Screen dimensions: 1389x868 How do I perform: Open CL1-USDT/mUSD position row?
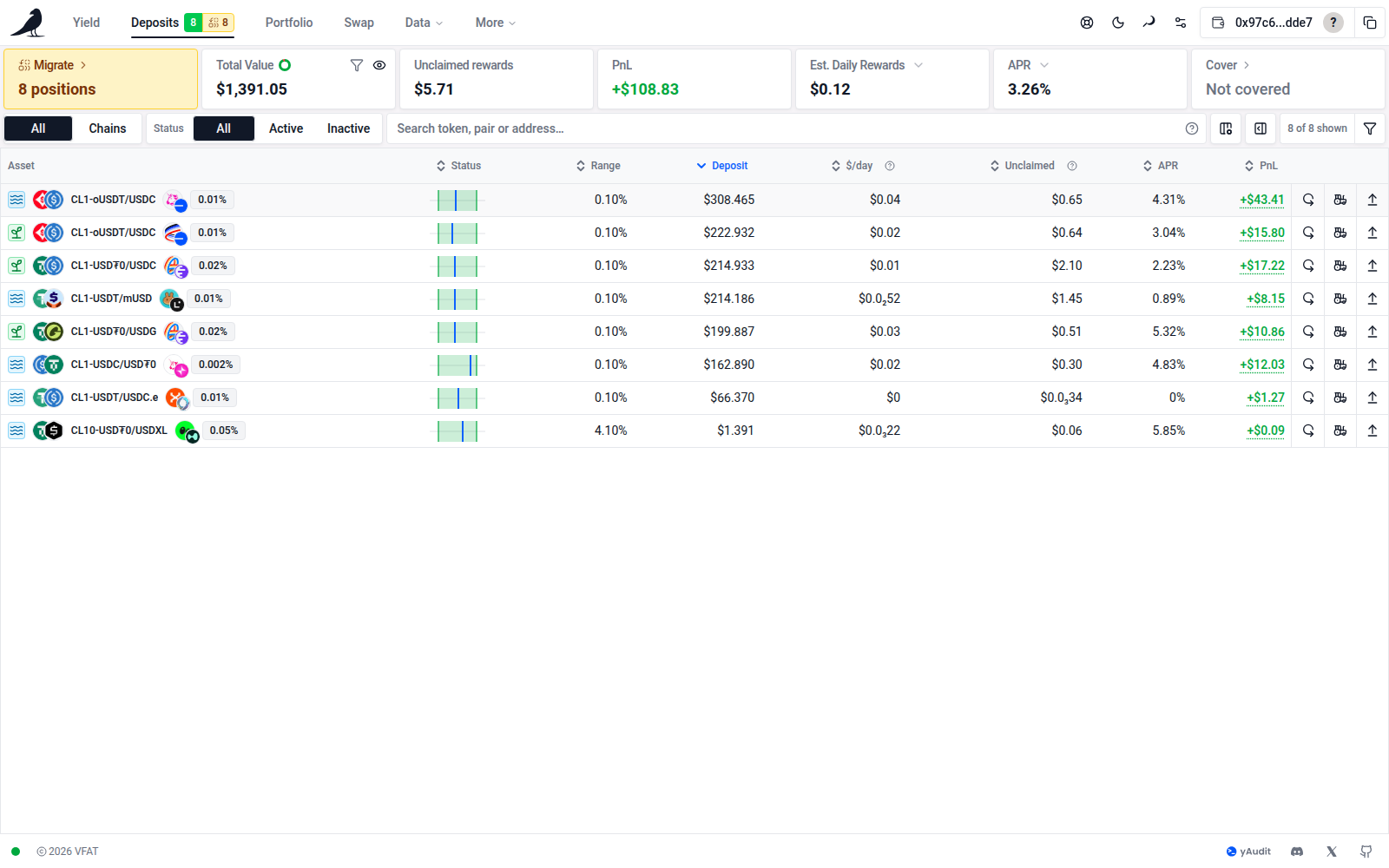click(x=694, y=299)
